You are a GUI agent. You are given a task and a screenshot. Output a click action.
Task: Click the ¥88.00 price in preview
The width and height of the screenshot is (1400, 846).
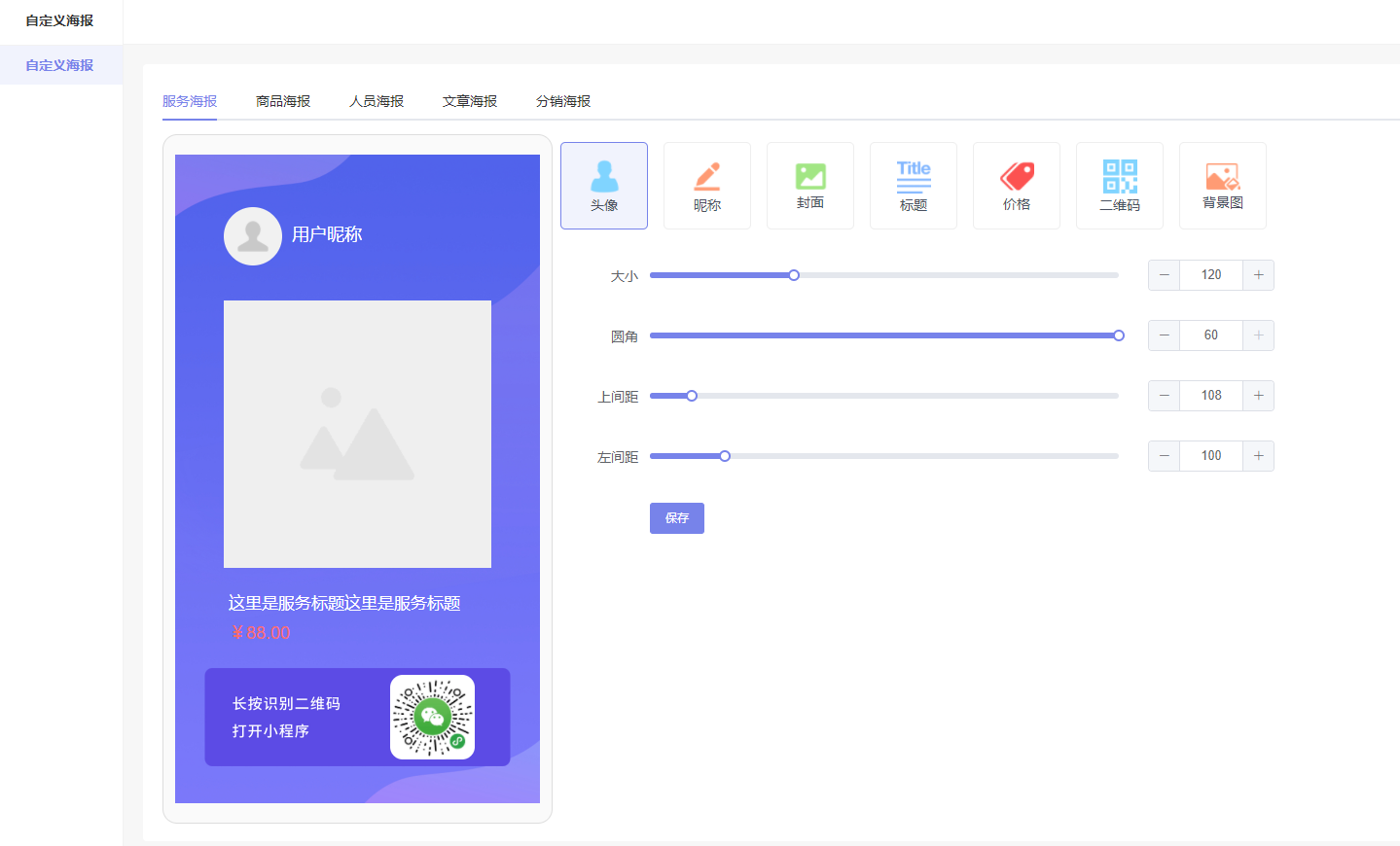tap(261, 633)
